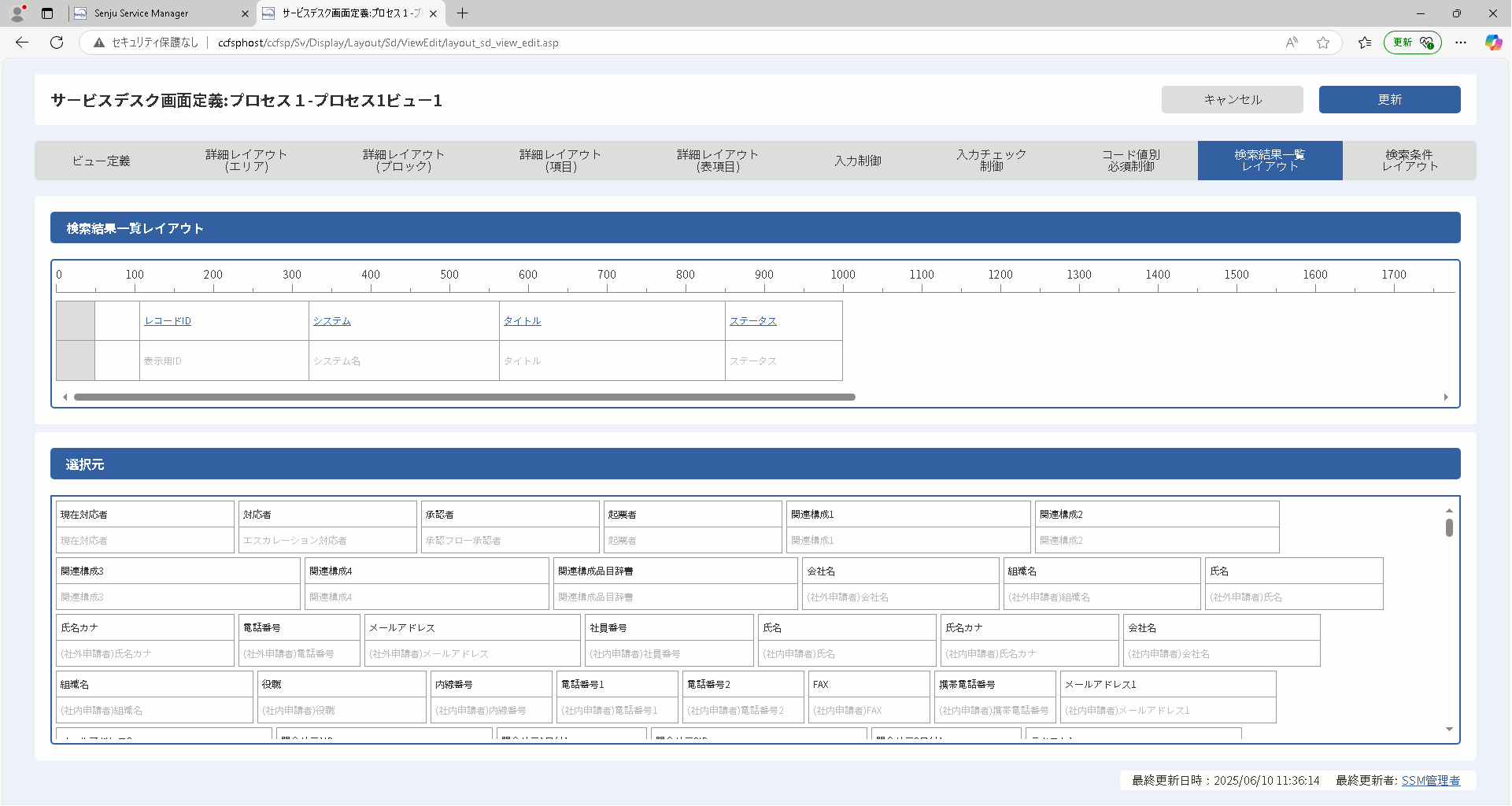1512x806 pixels.
Task: Open the 入力制御 tab
Action: 858,161
